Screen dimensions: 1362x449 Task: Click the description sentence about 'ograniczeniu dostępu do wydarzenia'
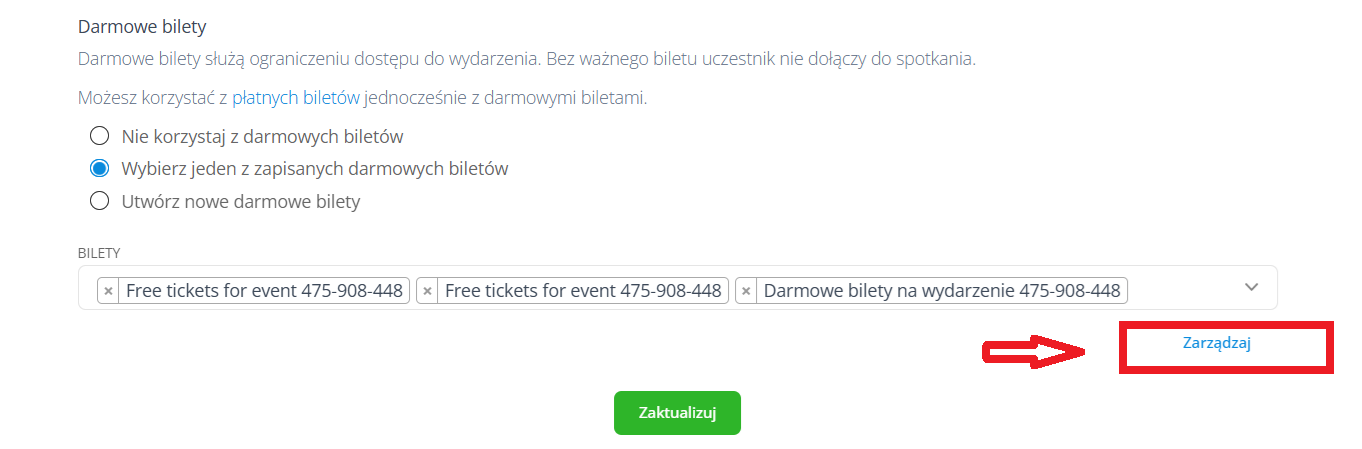(x=526, y=59)
